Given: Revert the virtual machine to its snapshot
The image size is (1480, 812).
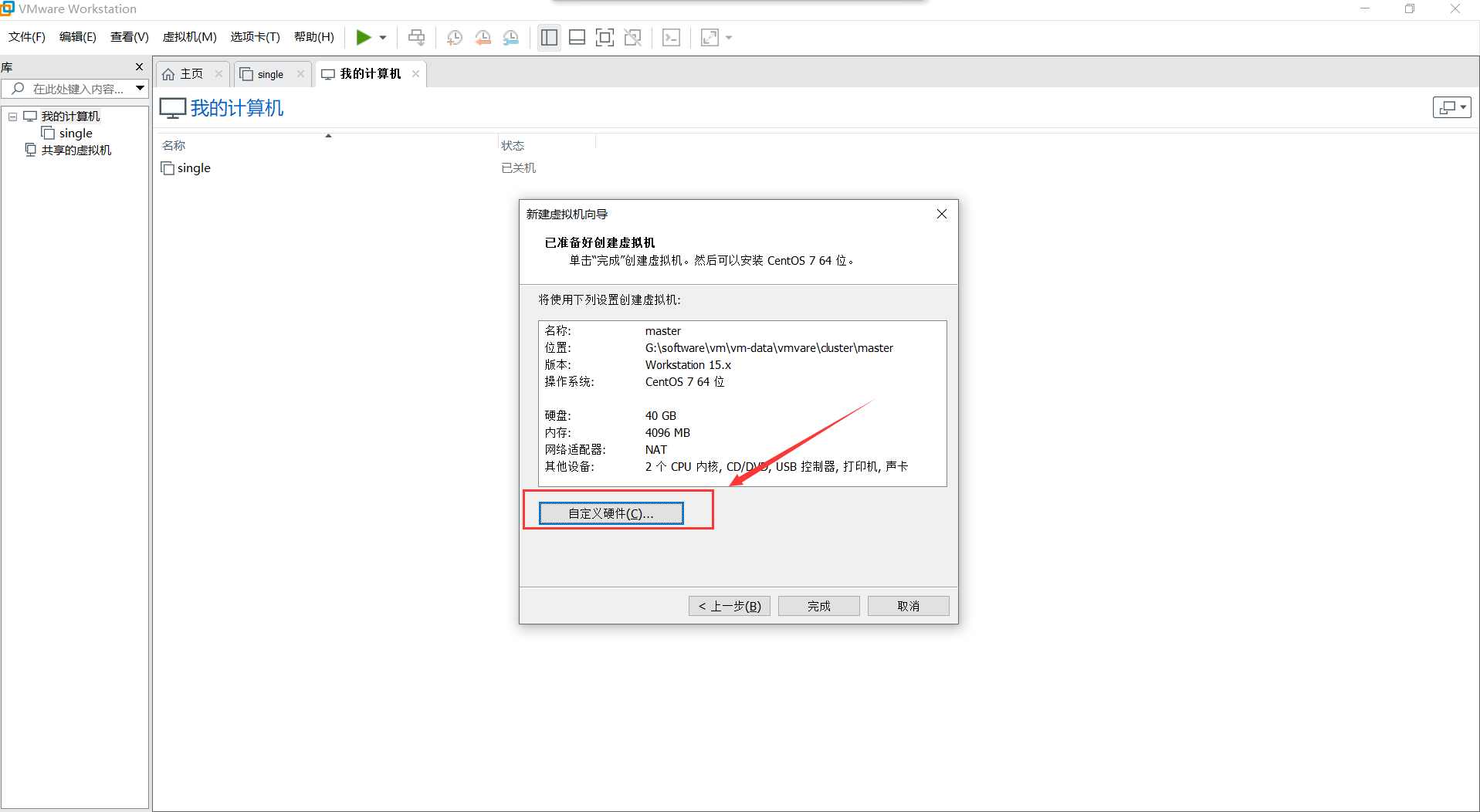Looking at the screenshot, I should pyautogui.click(x=483, y=37).
